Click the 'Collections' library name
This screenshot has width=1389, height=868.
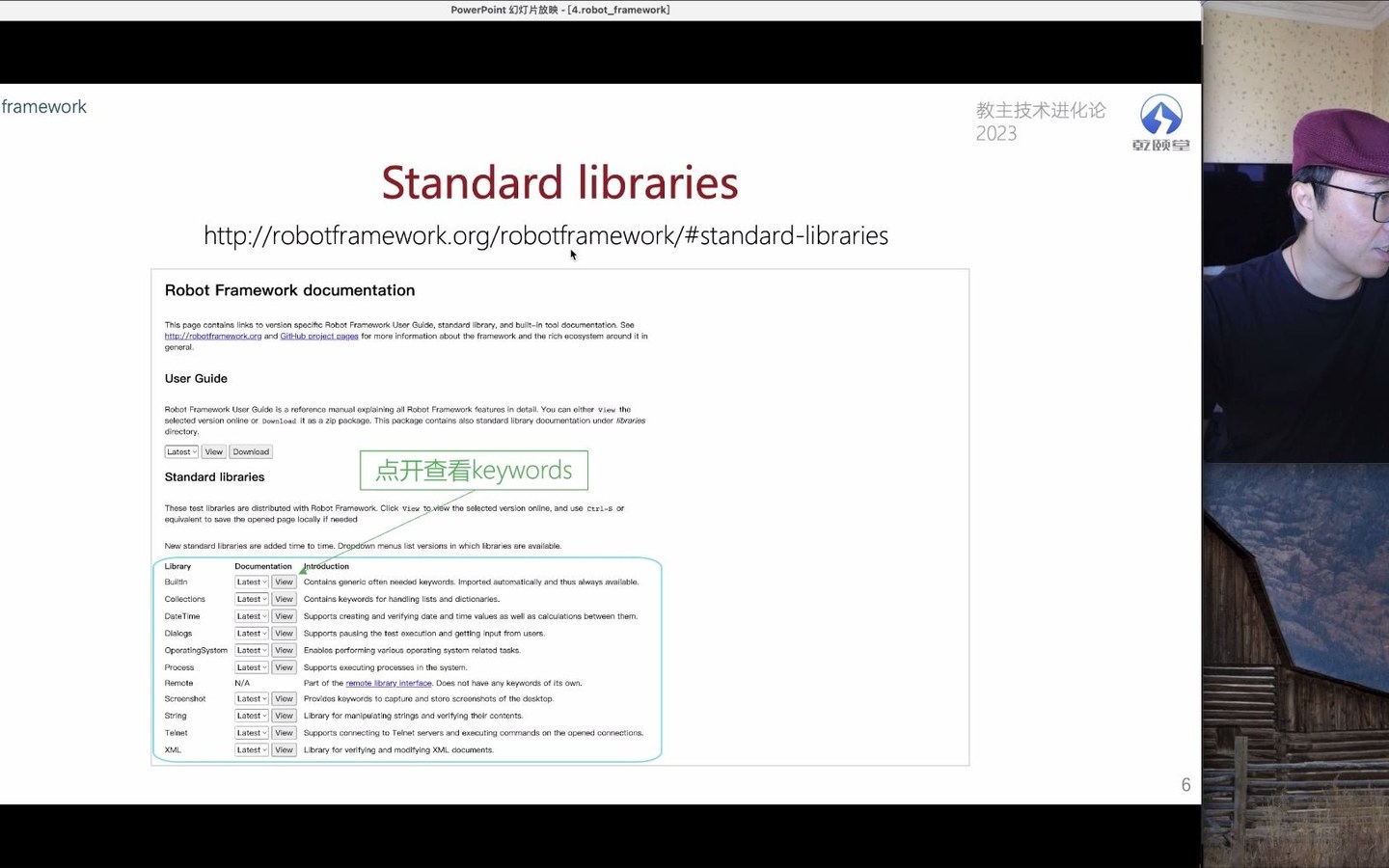coord(185,599)
